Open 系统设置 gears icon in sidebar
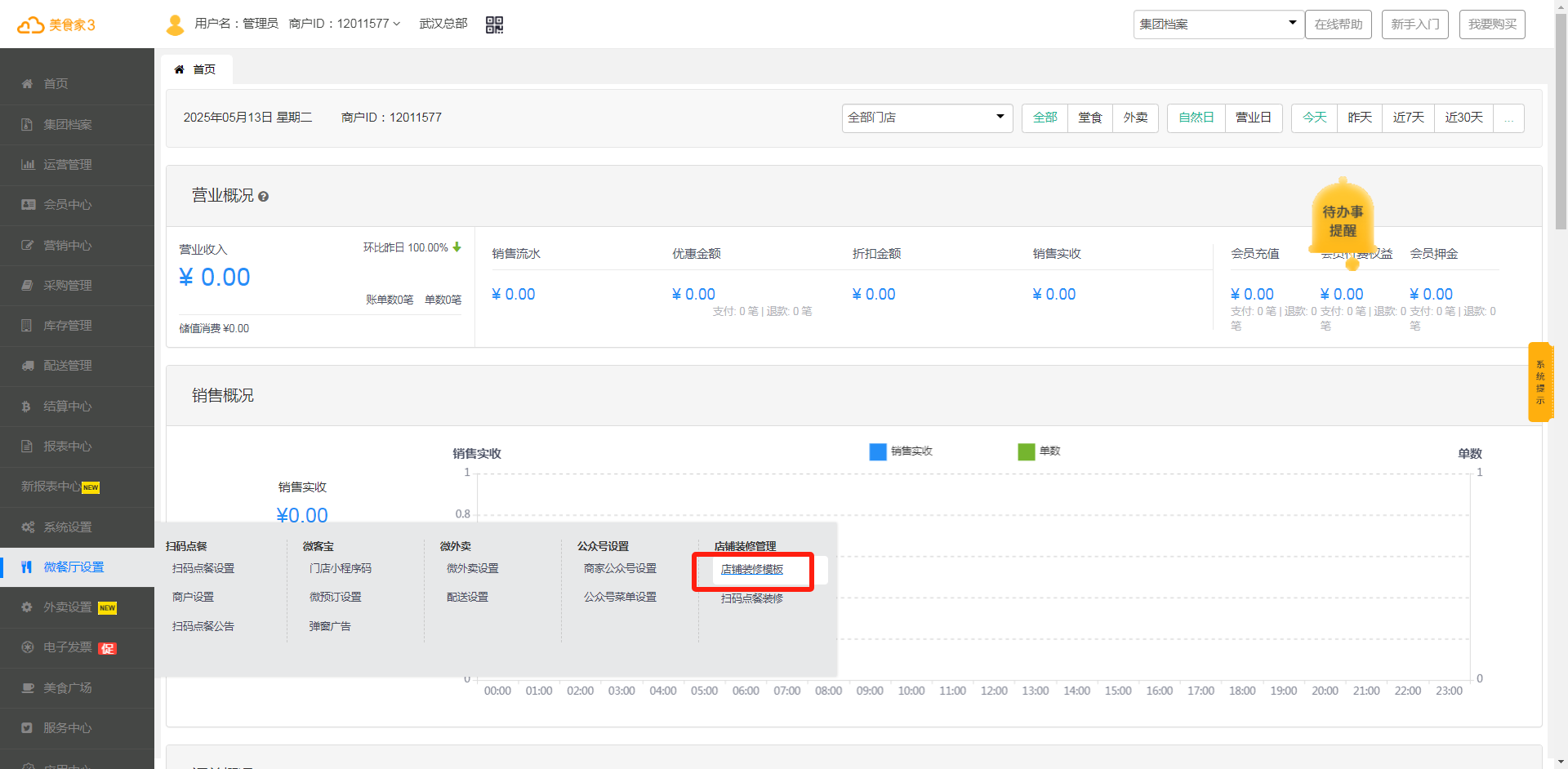Image resolution: width=1568 pixels, height=769 pixels. click(28, 527)
